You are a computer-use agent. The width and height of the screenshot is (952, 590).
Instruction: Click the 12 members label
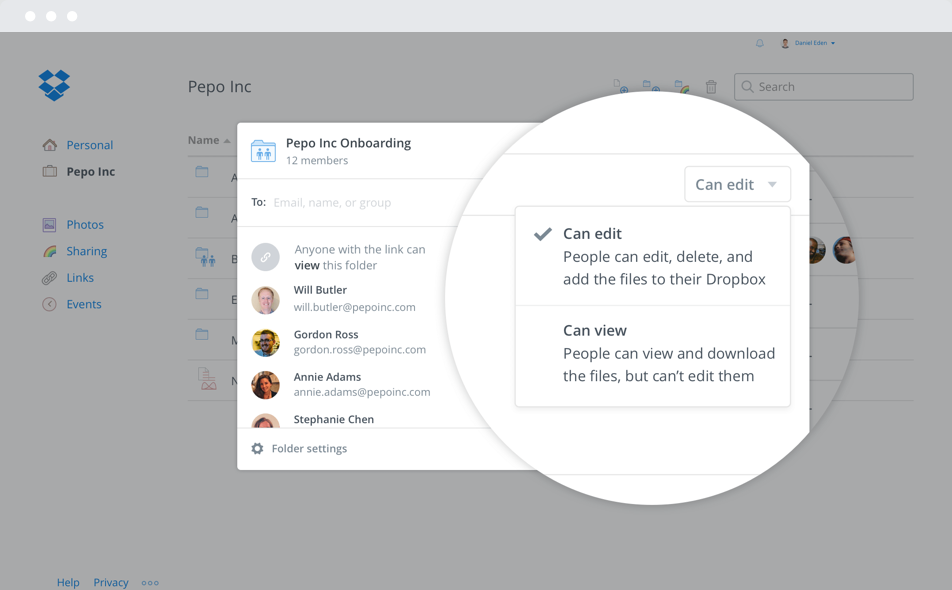pyautogui.click(x=317, y=161)
